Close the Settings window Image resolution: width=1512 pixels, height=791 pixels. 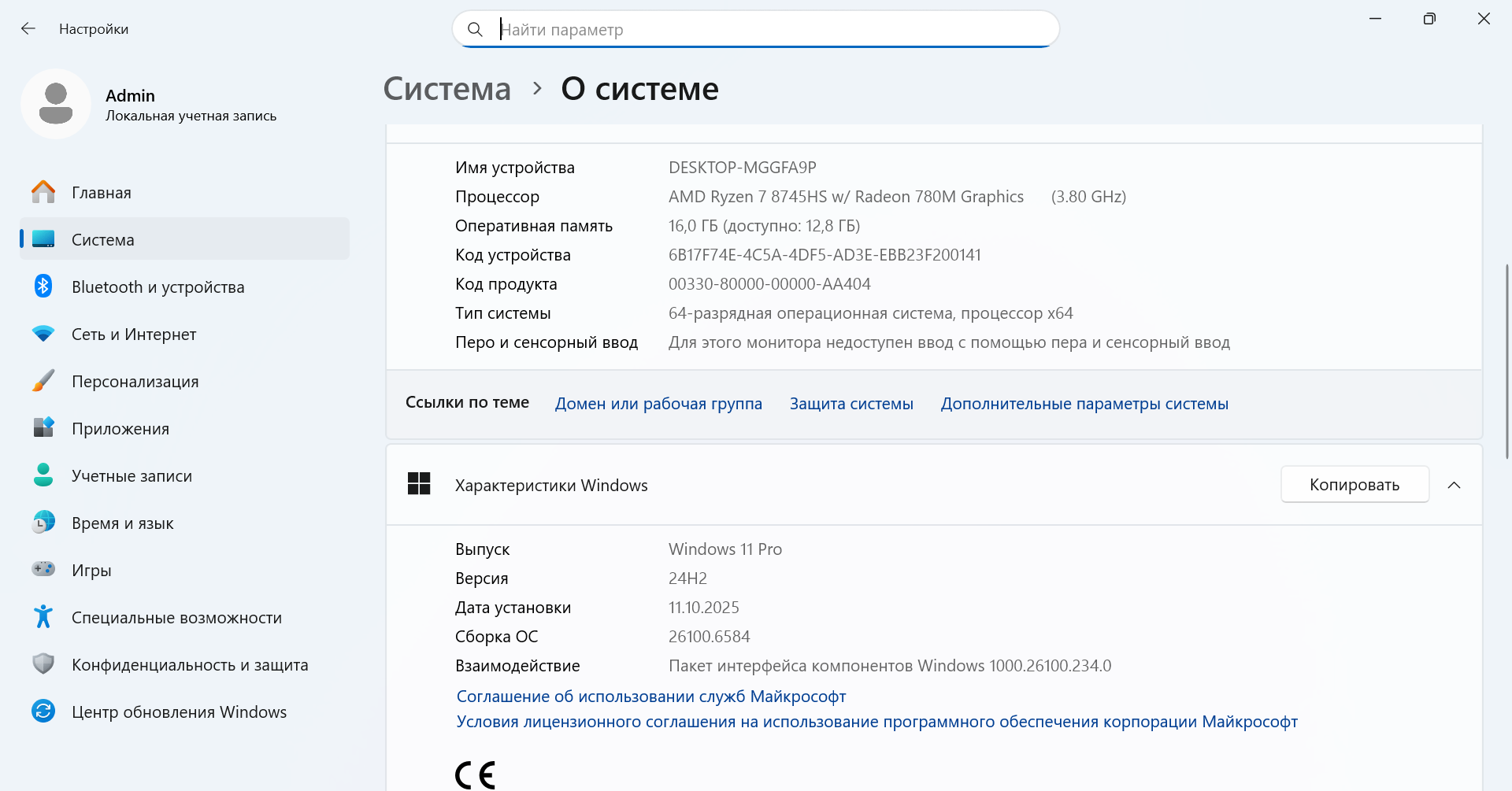point(1484,19)
